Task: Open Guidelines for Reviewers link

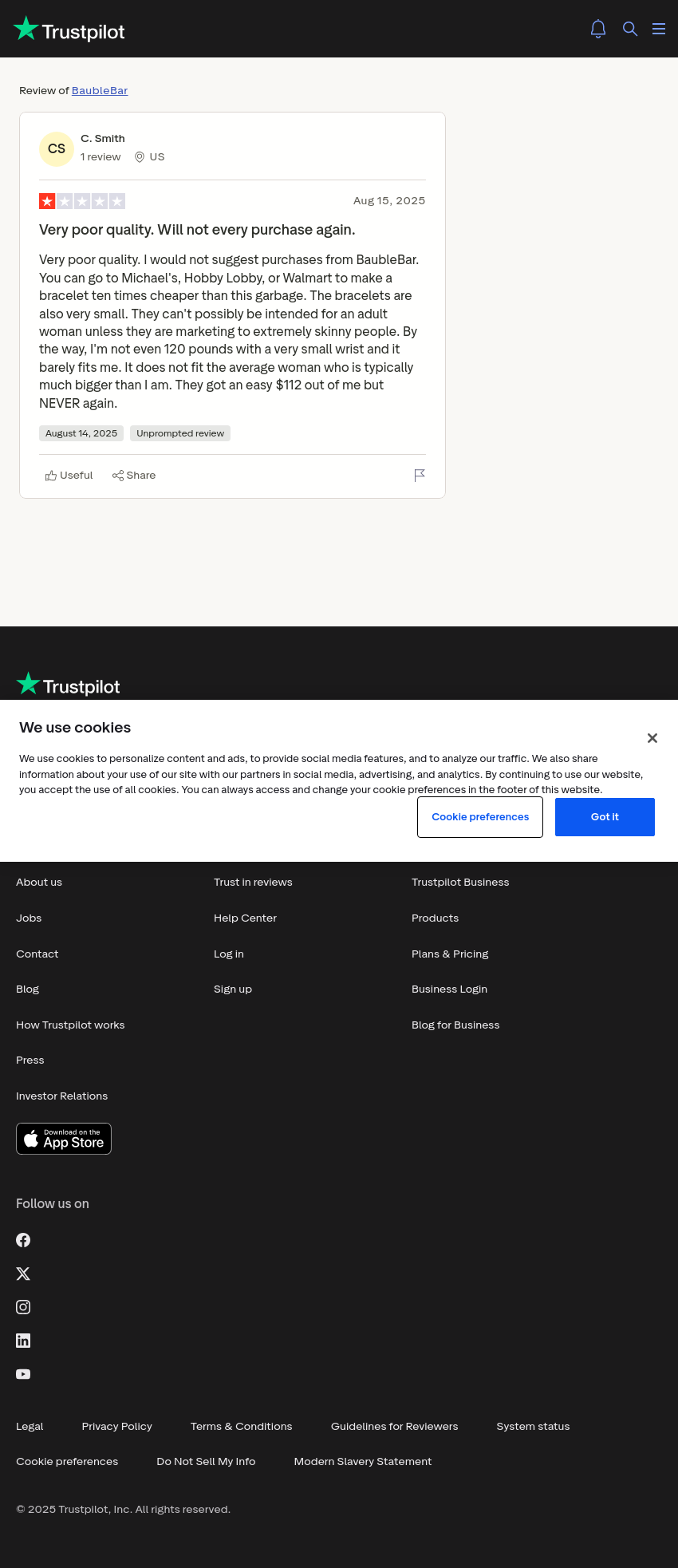Action: click(395, 1426)
